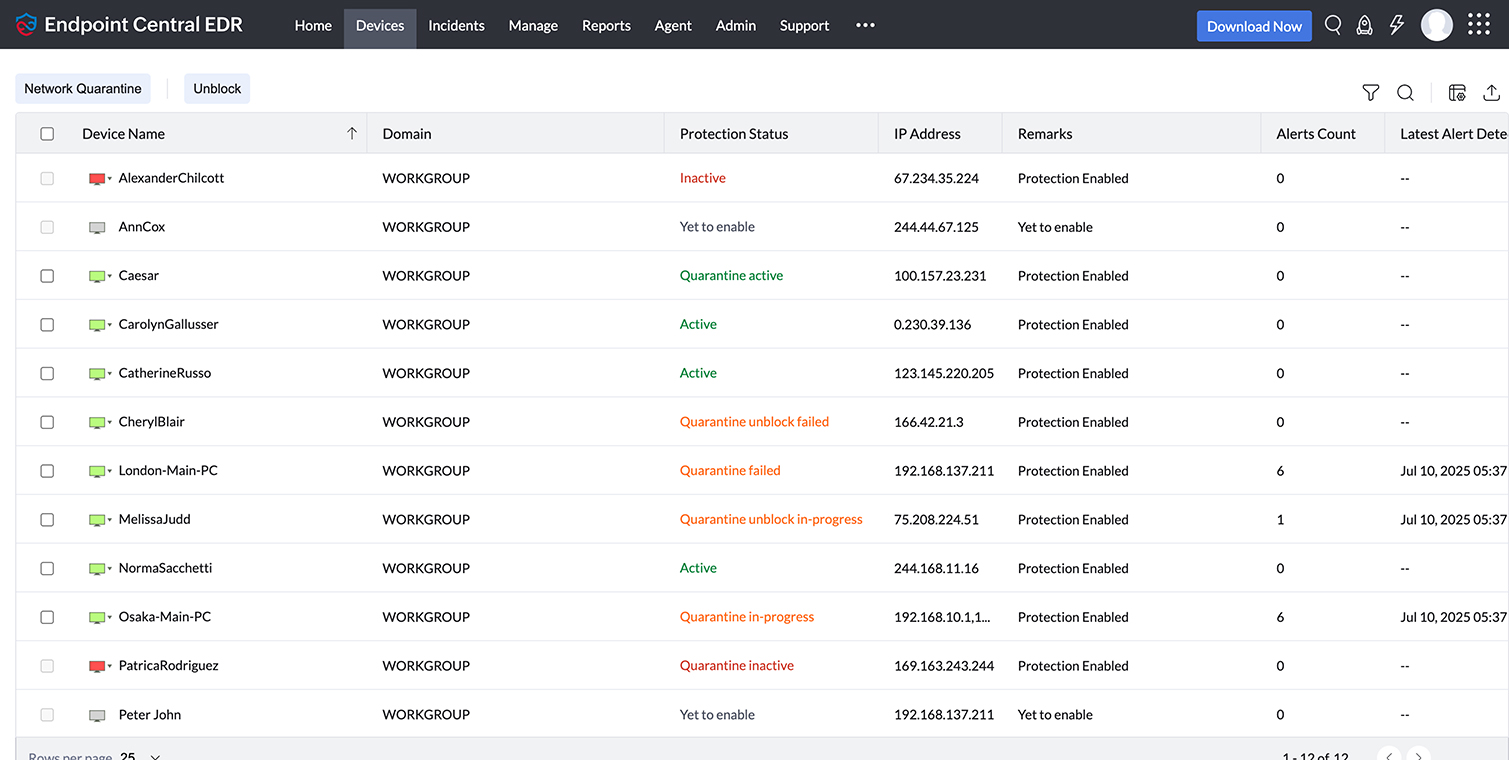Check the NormaSacchetti row checkbox
The height and width of the screenshot is (760, 1509).
pyautogui.click(x=47, y=568)
